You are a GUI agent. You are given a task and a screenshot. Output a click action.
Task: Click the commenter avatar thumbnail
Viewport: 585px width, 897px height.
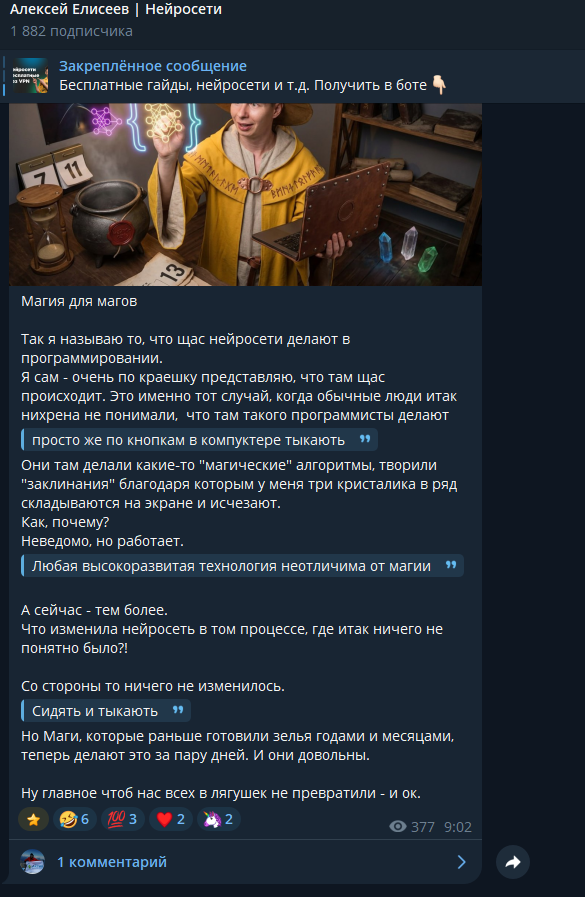click(x=33, y=862)
